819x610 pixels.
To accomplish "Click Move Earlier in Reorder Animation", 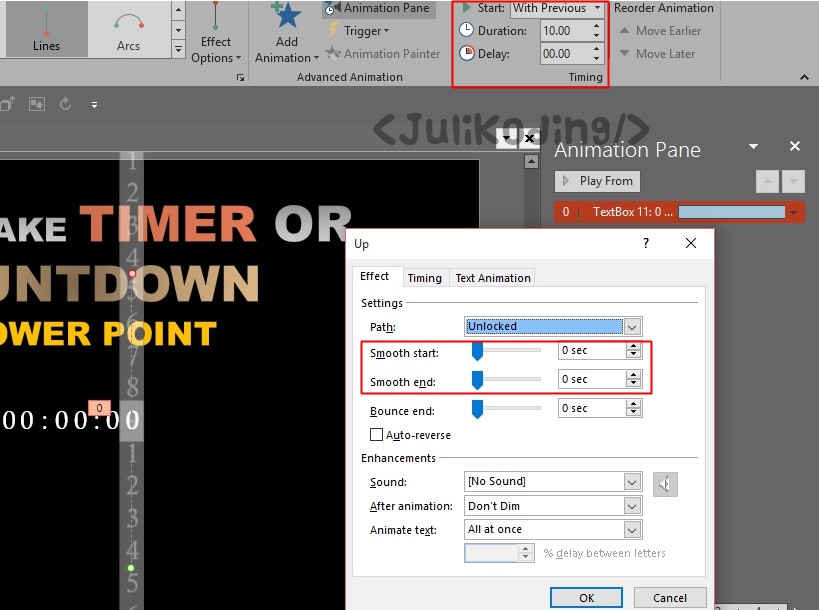I will 661,31.
